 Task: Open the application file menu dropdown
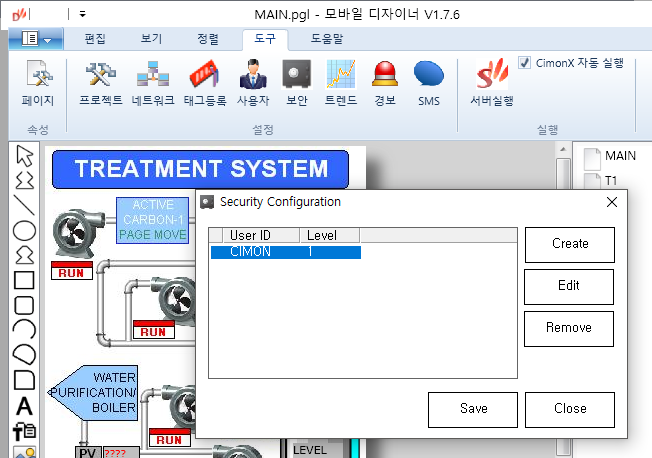(x=36, y=39)
